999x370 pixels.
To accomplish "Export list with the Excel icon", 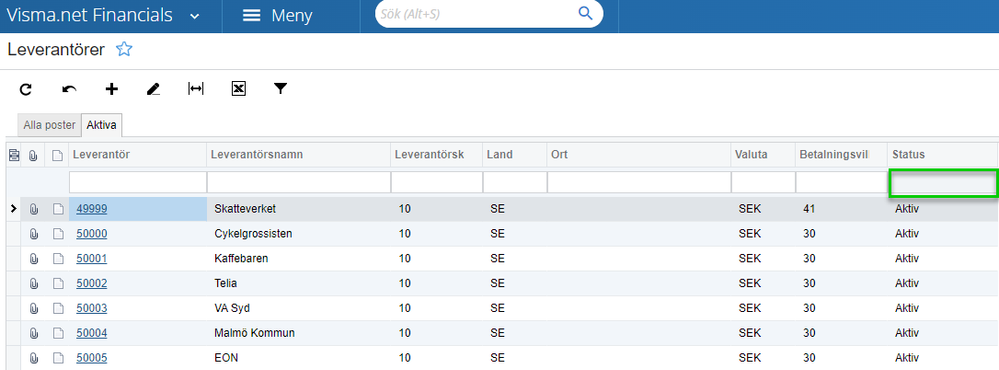I will pos(238,89).
